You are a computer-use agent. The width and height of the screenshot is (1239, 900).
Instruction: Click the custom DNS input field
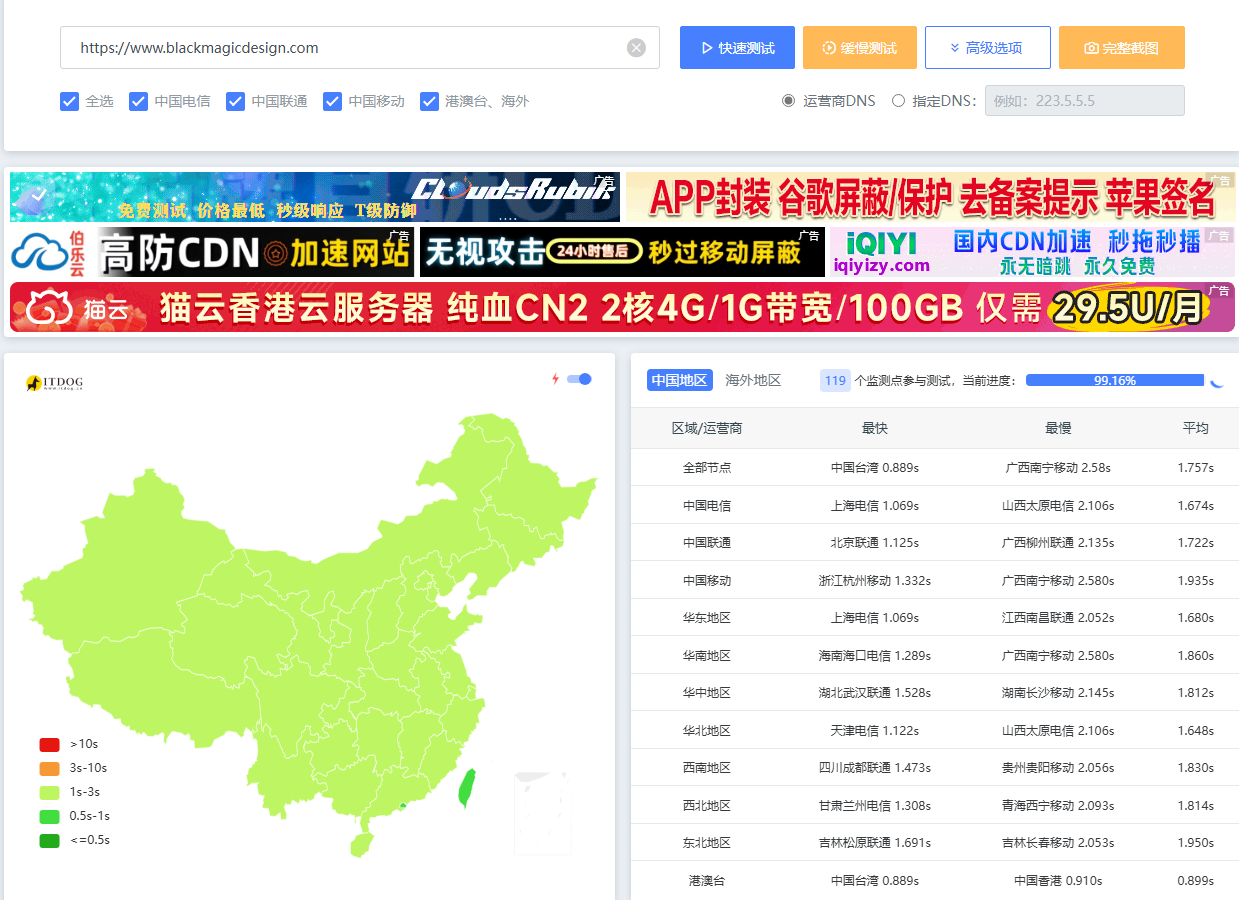(1085, 101)
